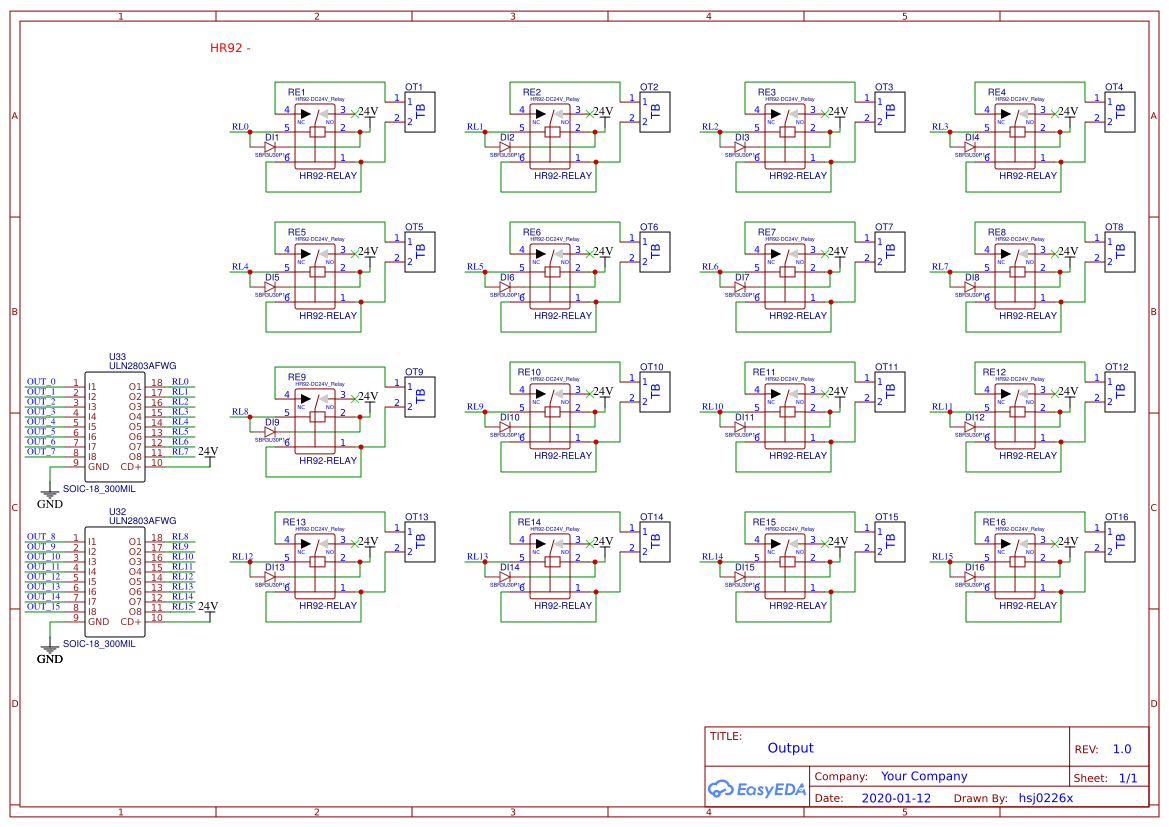Click the schematic title text Output
The width and height of the screenshot is (1169, 827).
[x=790, y=748]
